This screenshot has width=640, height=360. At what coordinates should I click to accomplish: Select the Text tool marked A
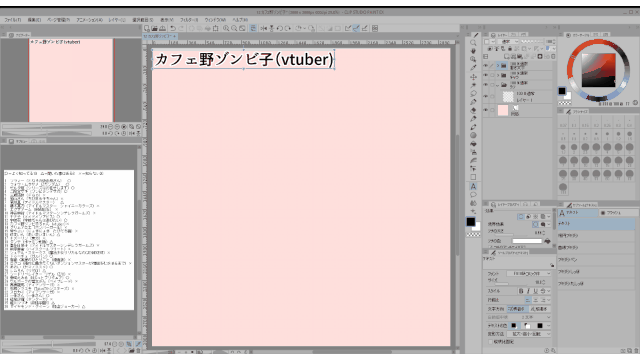click(473, 186)
